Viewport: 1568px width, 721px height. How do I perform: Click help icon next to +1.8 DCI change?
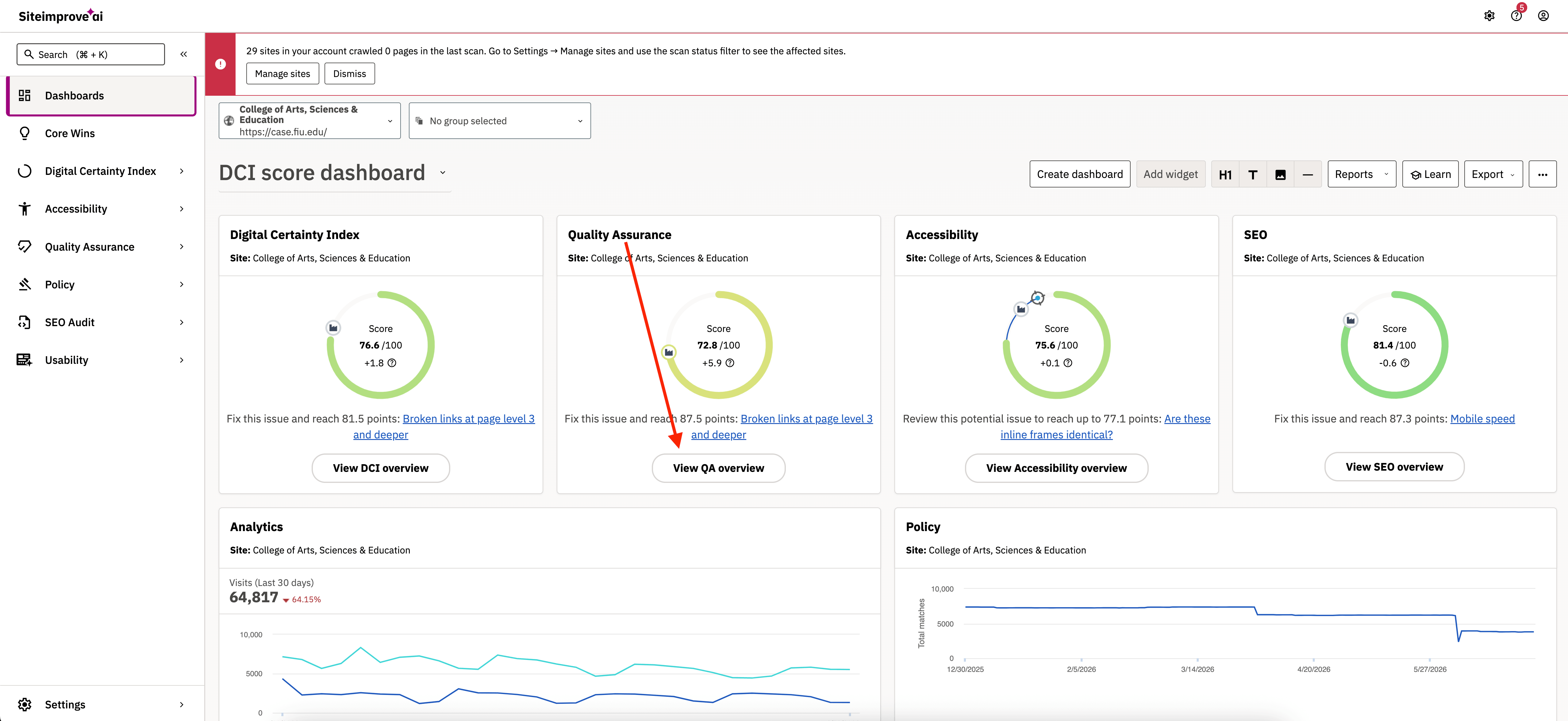pos(392,363)
